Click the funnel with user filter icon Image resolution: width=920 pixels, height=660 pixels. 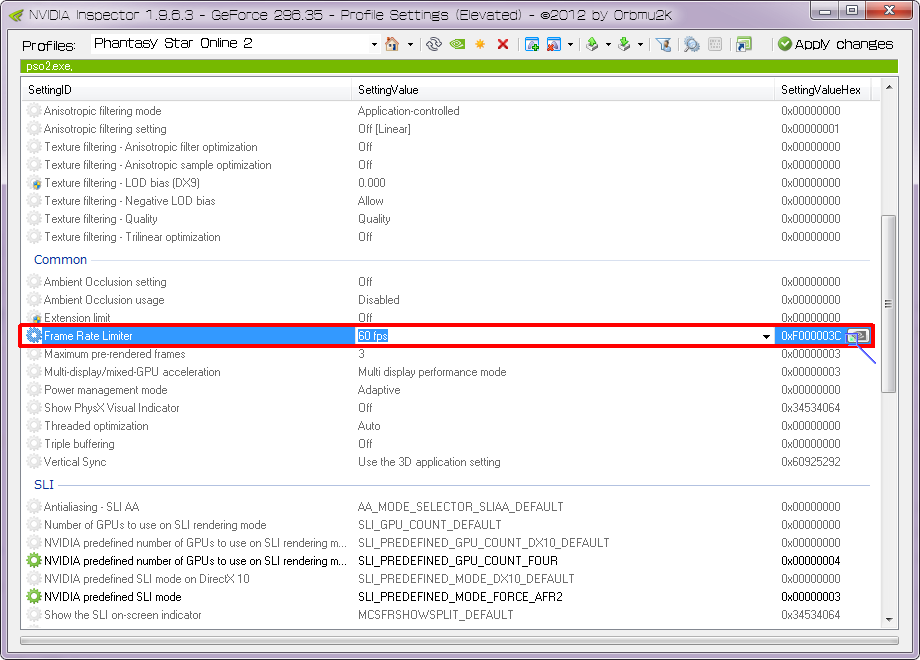click(x=664, y=44)
